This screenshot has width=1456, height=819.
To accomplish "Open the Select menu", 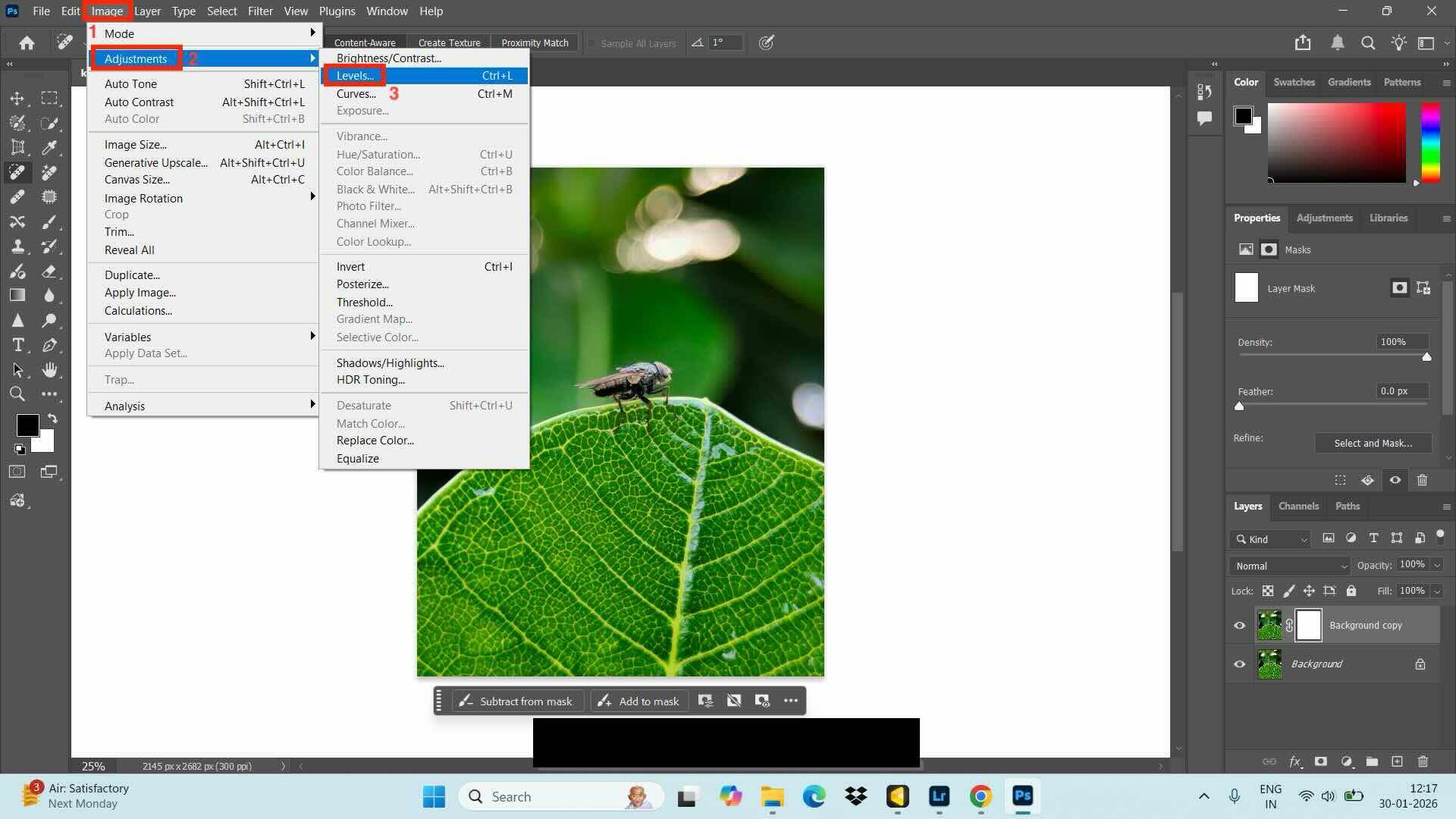I will 221,11.
